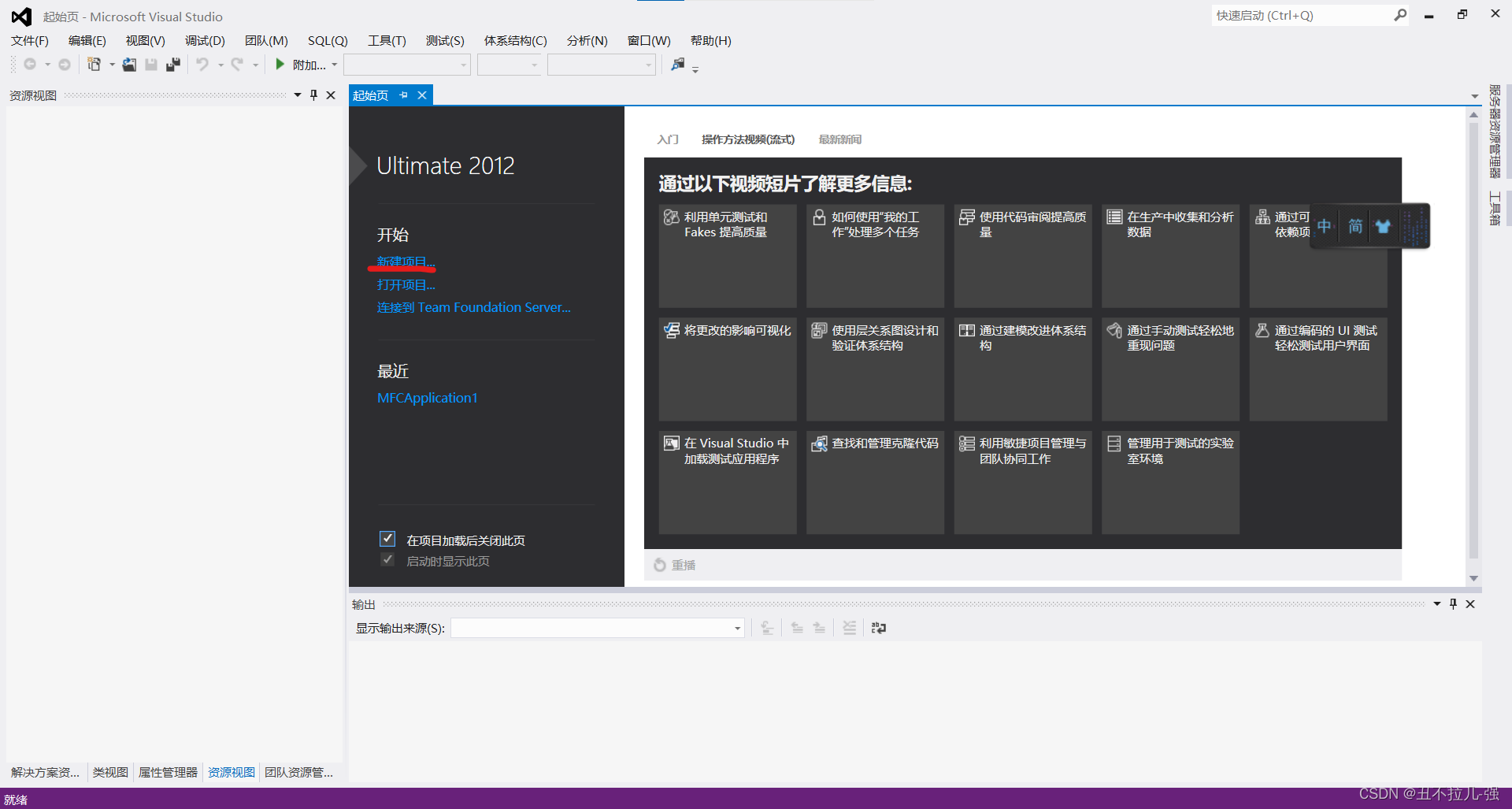
Task: Click the Toggle Word Wrap icon in Output toolbar
Action: (879, 628)
